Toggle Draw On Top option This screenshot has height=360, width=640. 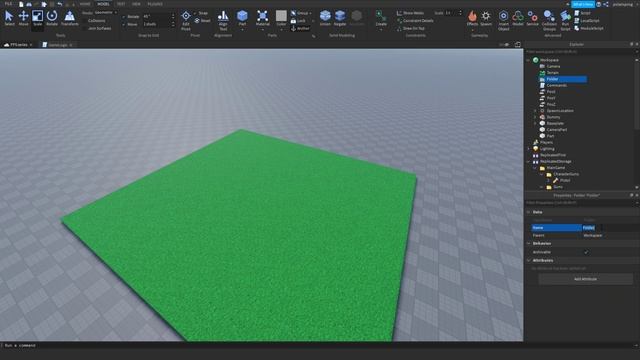[411, 29]
